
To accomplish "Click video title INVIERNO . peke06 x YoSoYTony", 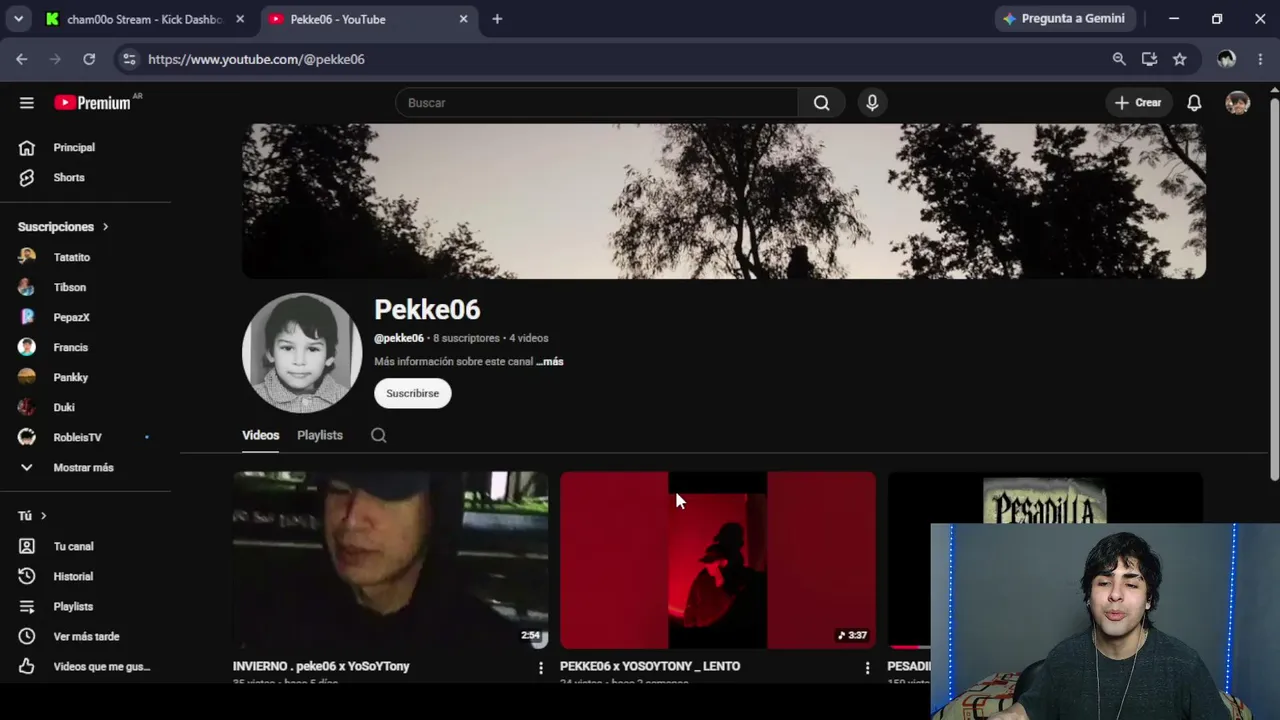I will pyautogui.click(x=321, y=666).
